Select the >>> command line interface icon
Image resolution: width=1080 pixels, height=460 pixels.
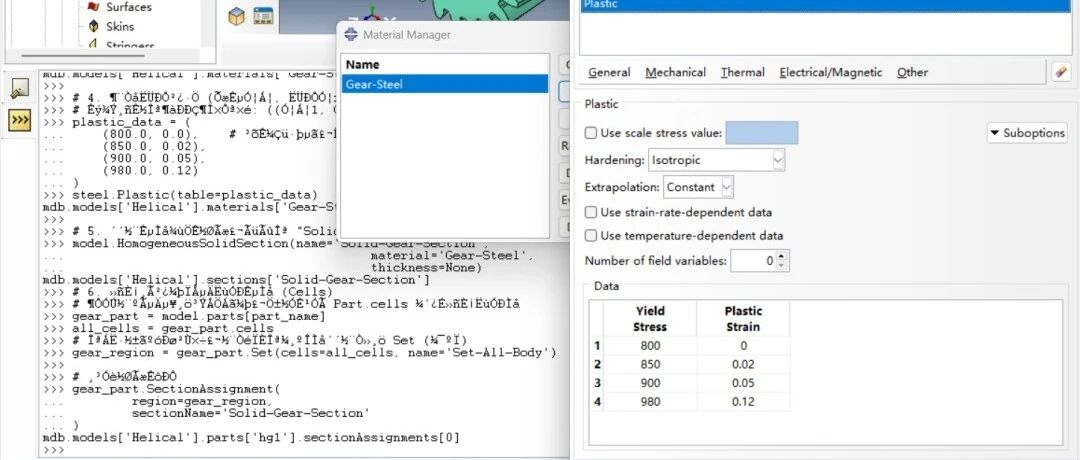coord(20,121)
